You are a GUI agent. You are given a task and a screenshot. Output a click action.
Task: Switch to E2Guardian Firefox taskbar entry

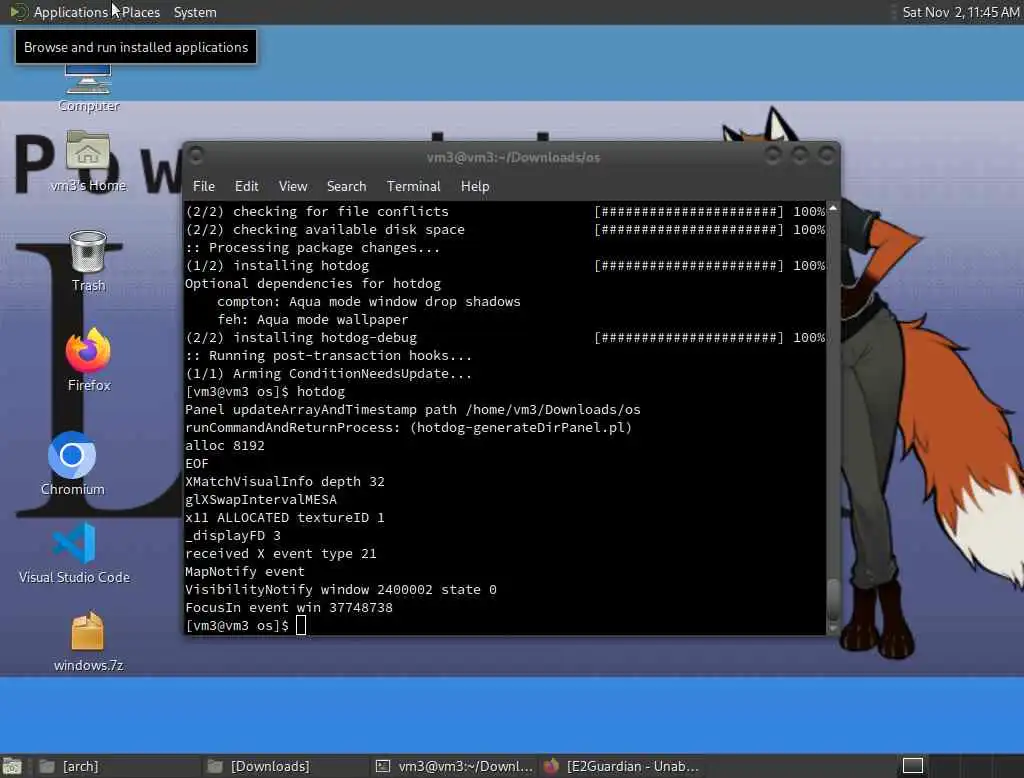point(622,766)
